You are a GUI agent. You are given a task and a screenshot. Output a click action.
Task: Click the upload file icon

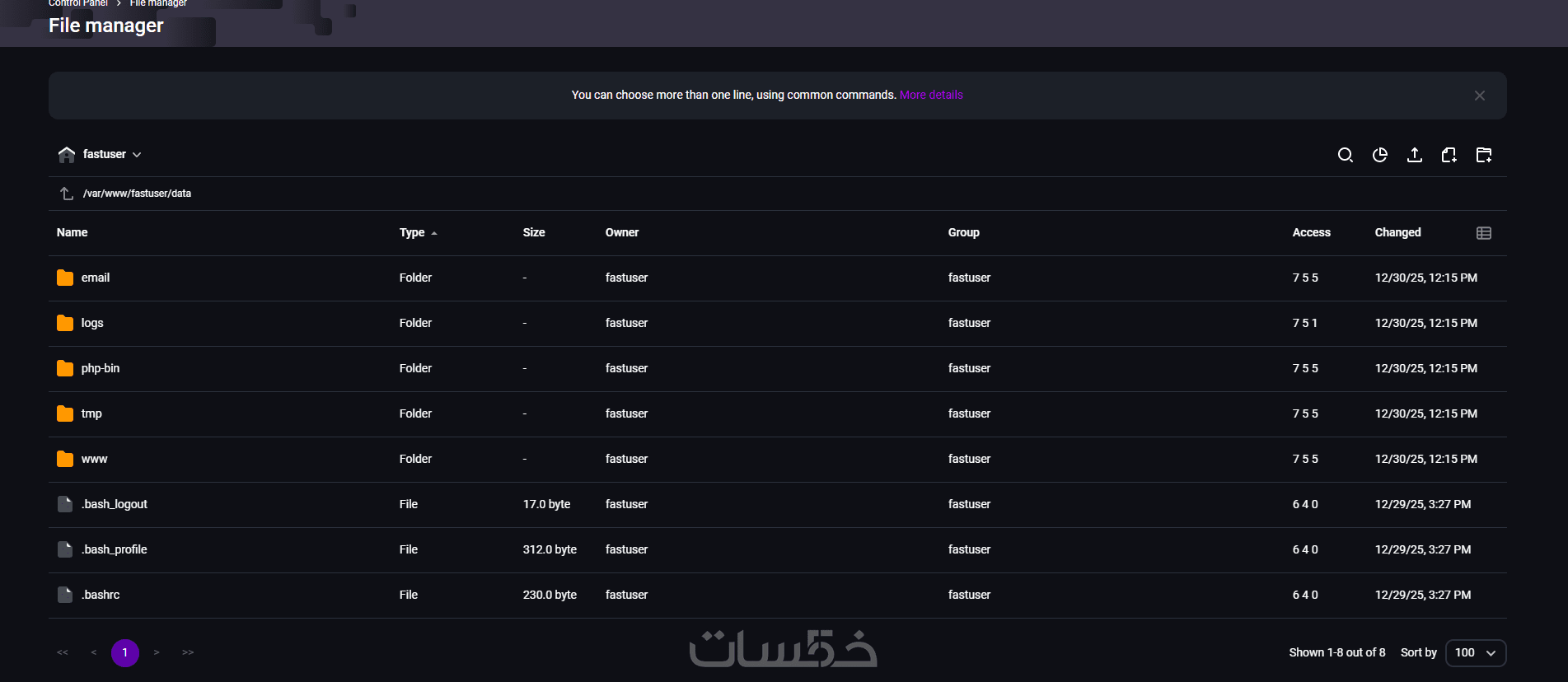[1415, 155]
